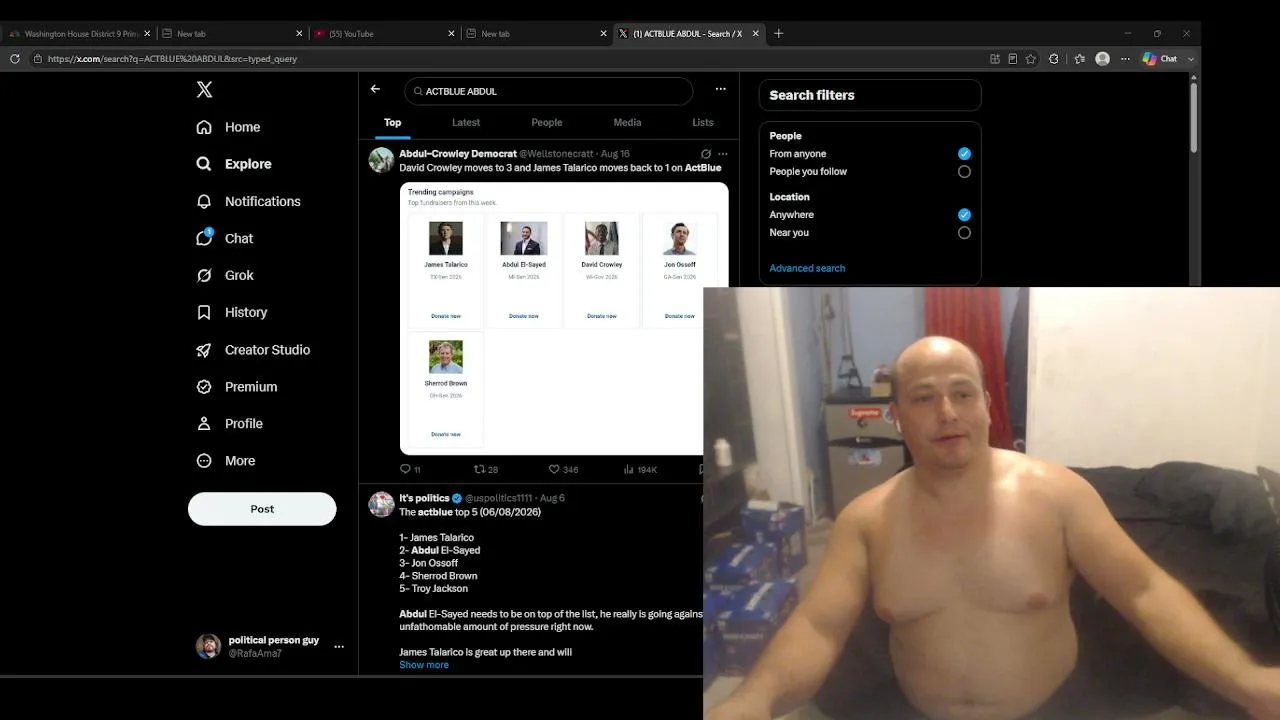Open account menu for political person guy
The height and width of the screenshot is (720, 1280).
(x=339, y=647)
